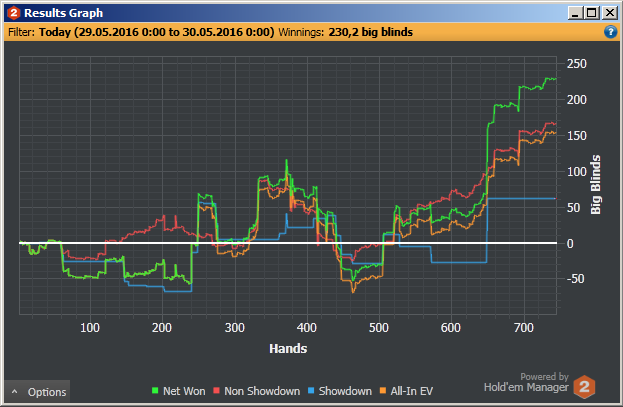The image size is (623, 407).
Task: Click the All-In EV legend label
Action: click(412, 391)
